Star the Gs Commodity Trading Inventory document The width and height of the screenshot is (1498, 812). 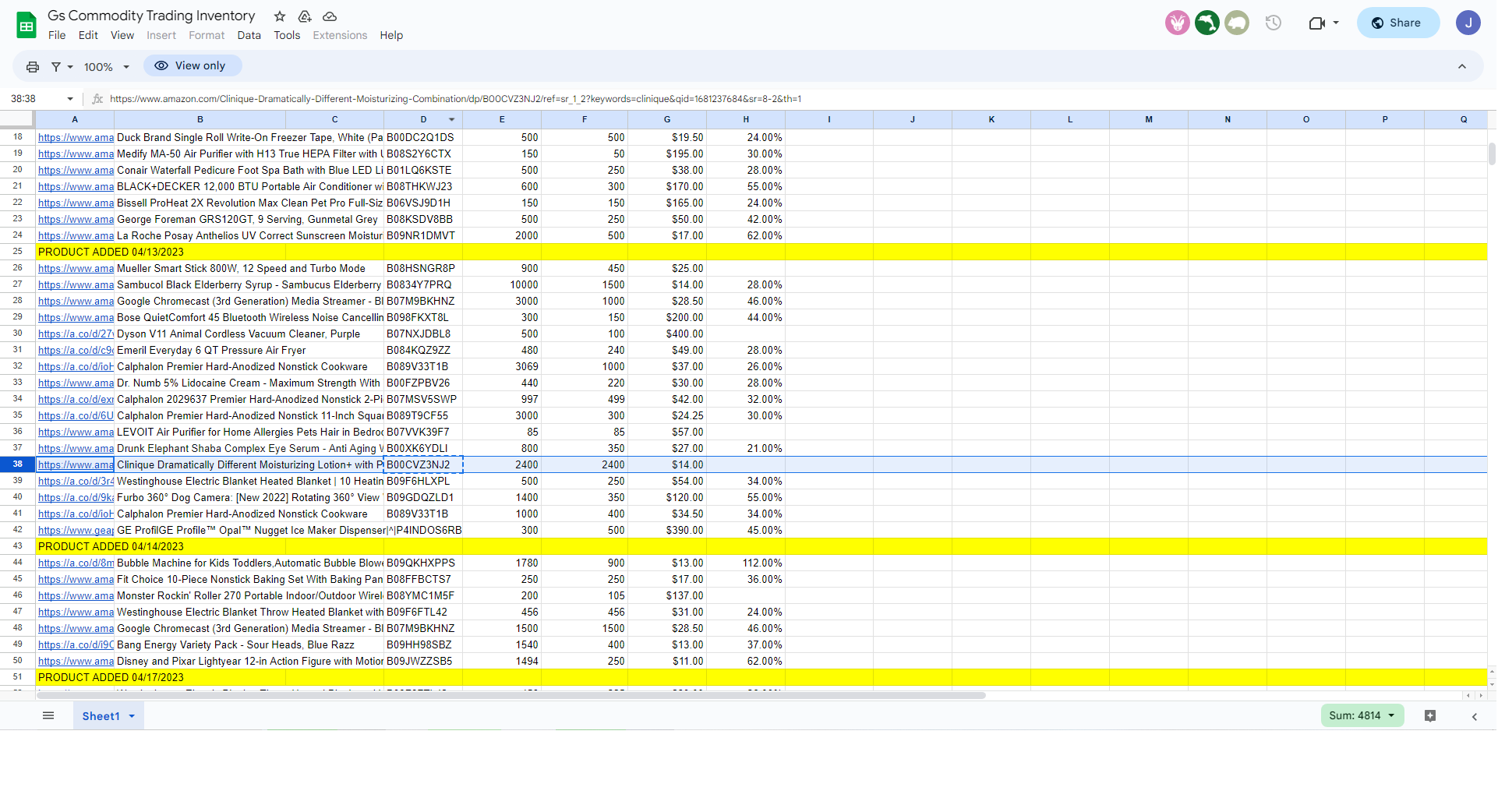click(280, 16)
